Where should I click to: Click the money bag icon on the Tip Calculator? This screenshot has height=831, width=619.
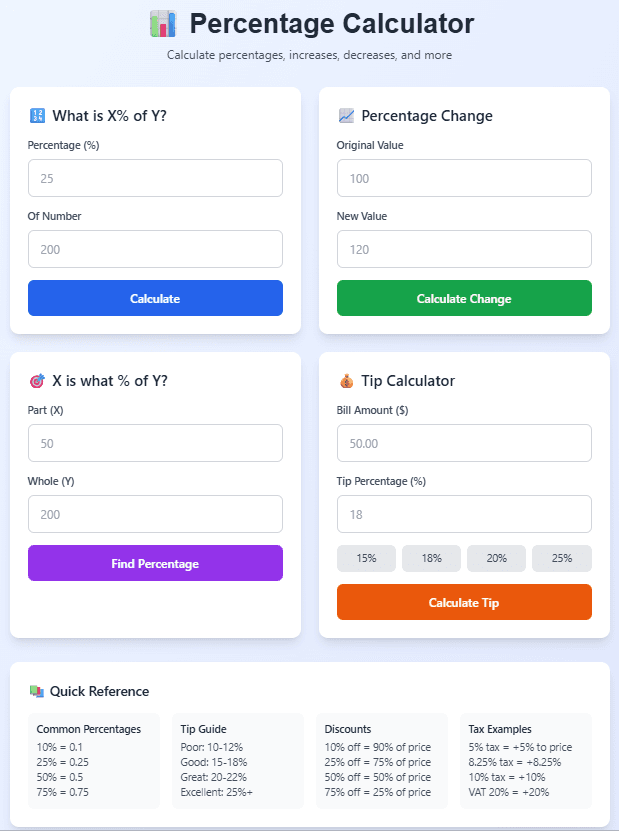click(x=345, y=381)
